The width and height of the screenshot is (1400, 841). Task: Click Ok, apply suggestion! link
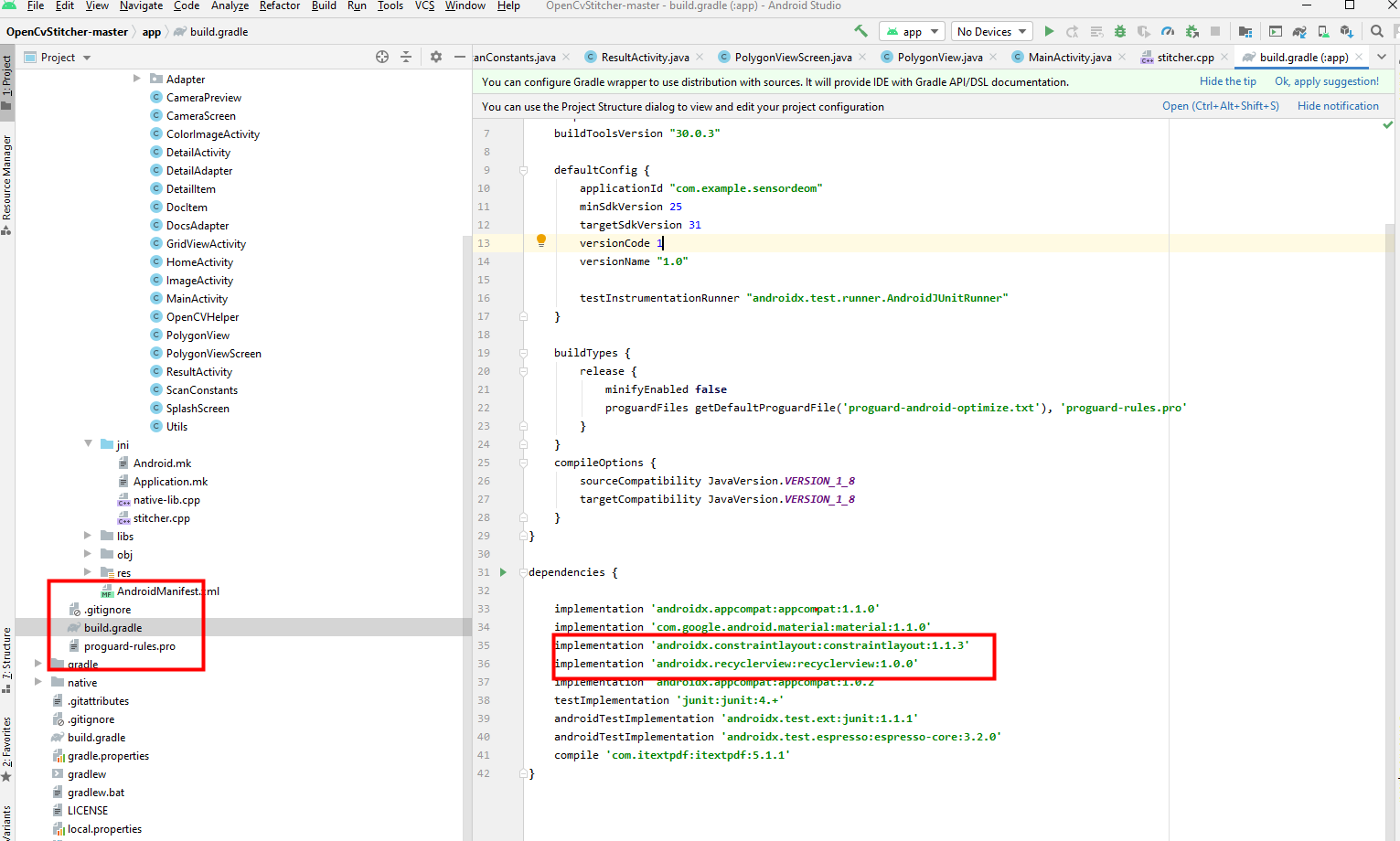[x=1327, y=81]
